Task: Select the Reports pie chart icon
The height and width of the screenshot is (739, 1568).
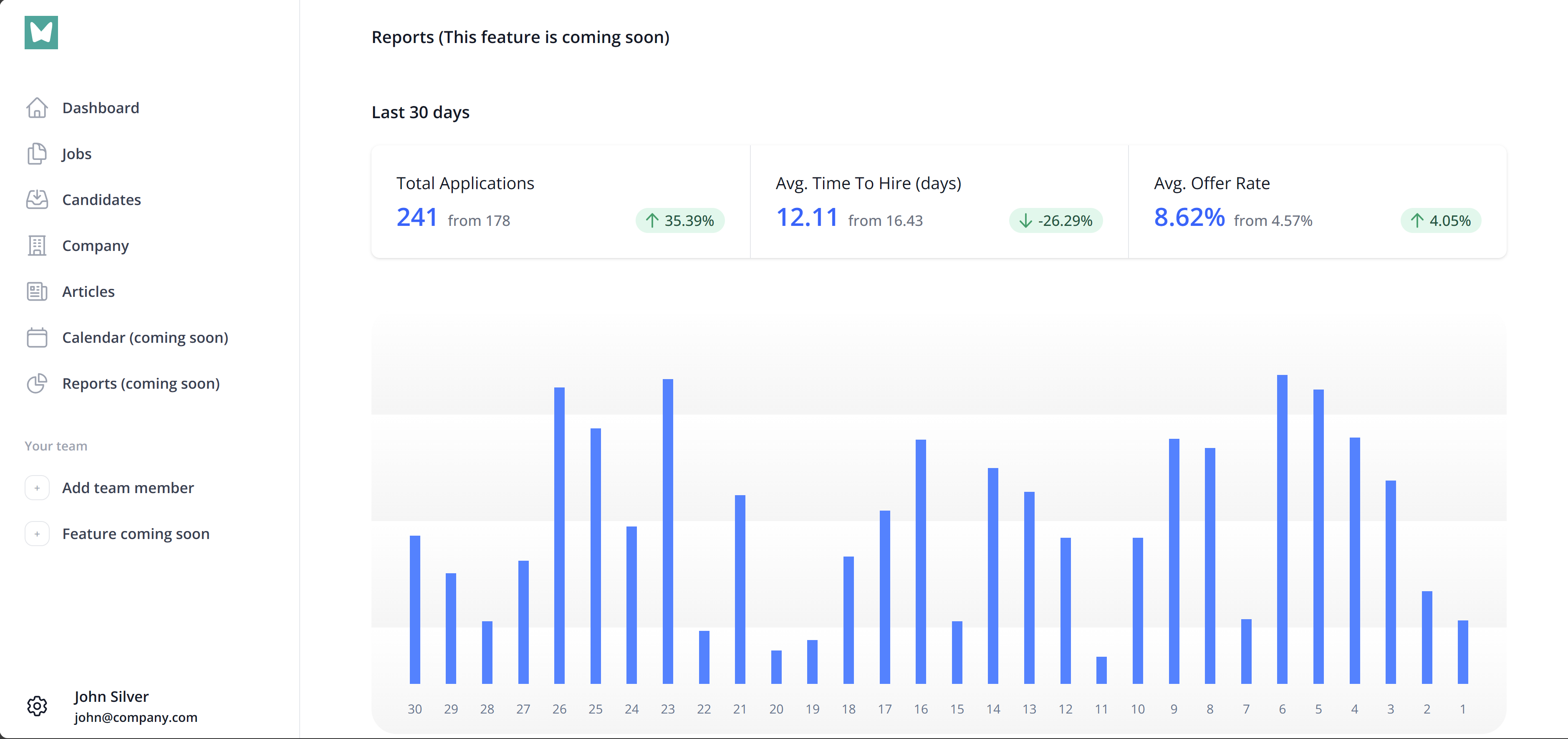Action: pyautogui.click(x=37, y=384)
